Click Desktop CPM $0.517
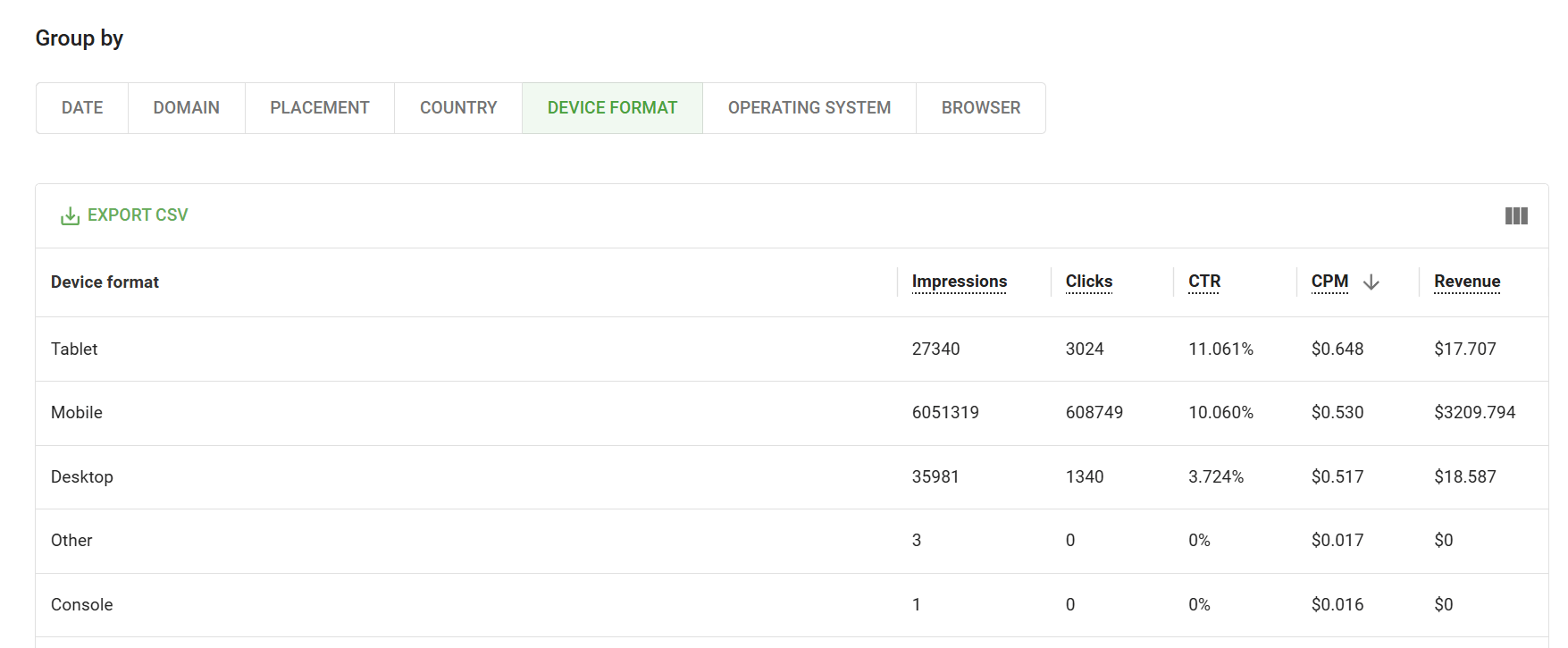This screenshot has width=1568, height=648. click(x=1337, y=477)
